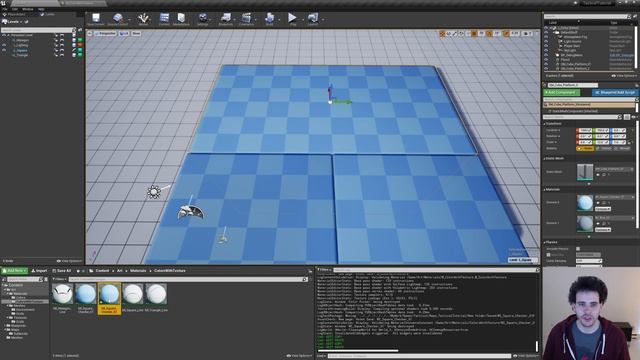Image resolution: width=640 pixels, height=360 pixels.
Task: Select the player start icon in viewport
Action: (223, 239)
